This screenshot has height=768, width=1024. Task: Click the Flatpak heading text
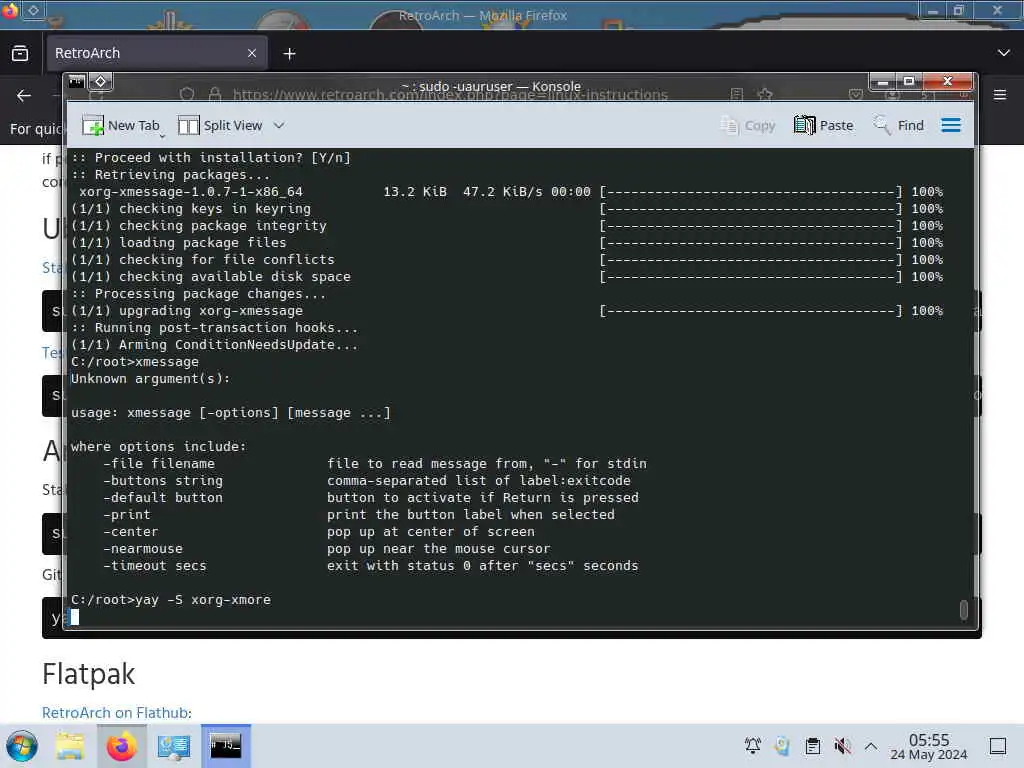(x=88, y=674)
